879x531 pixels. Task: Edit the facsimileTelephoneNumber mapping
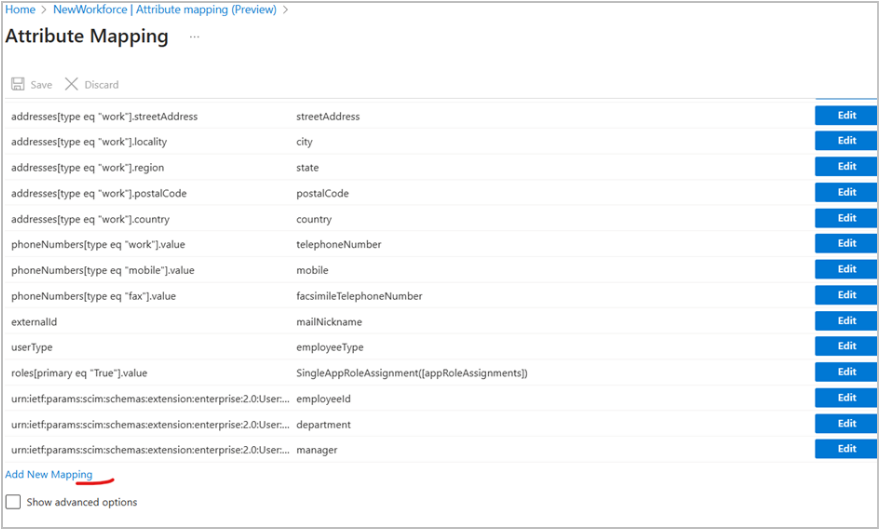click(x=846, y=296)
